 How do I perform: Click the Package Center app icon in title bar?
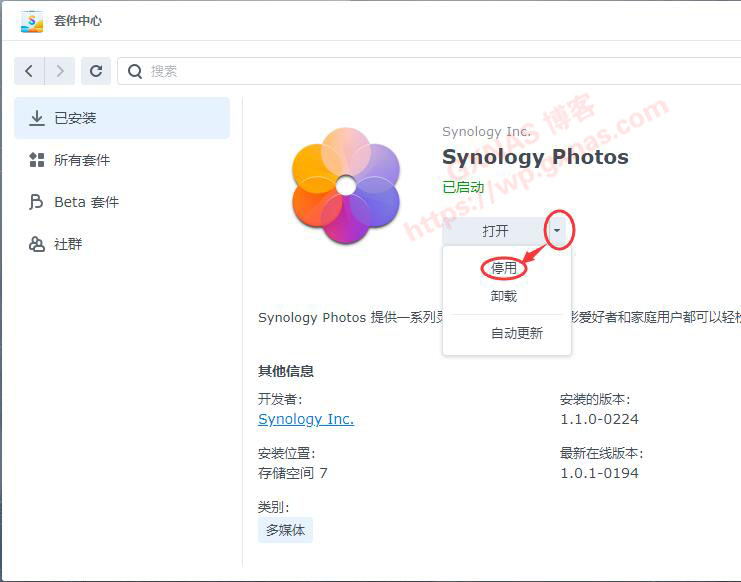click(32, 21)
